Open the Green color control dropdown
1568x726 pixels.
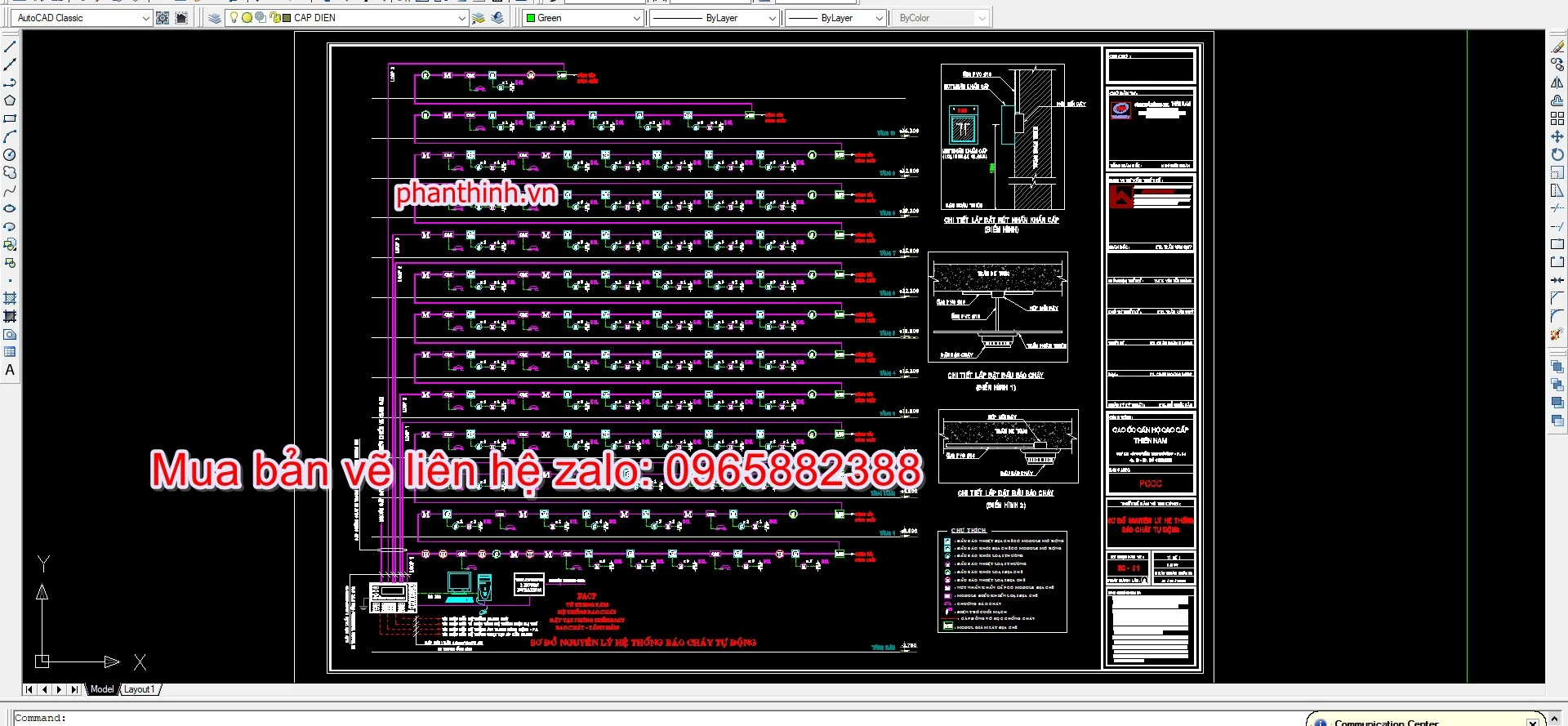[636, 18]
